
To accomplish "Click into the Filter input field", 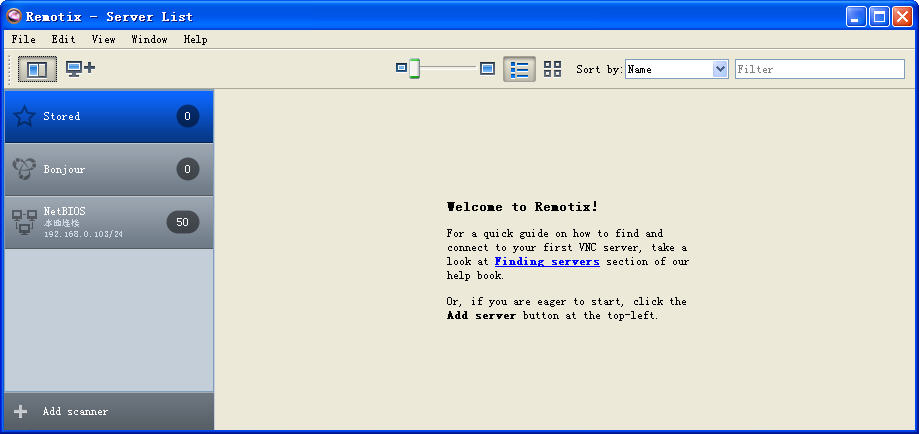I will point(820,69).
